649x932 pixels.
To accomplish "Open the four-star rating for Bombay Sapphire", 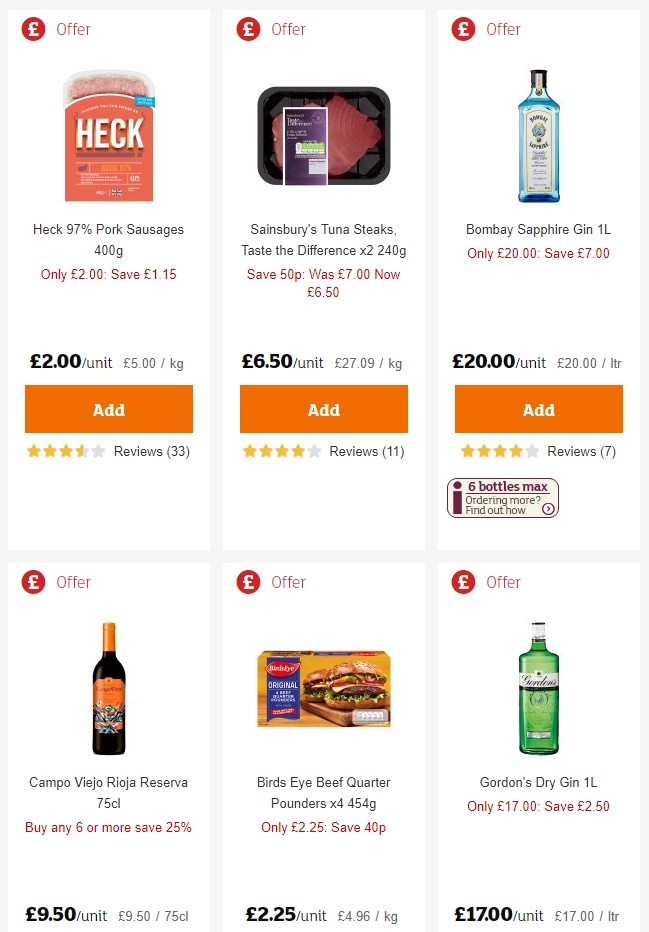I will pyautogui.click(x=496, y=451).
